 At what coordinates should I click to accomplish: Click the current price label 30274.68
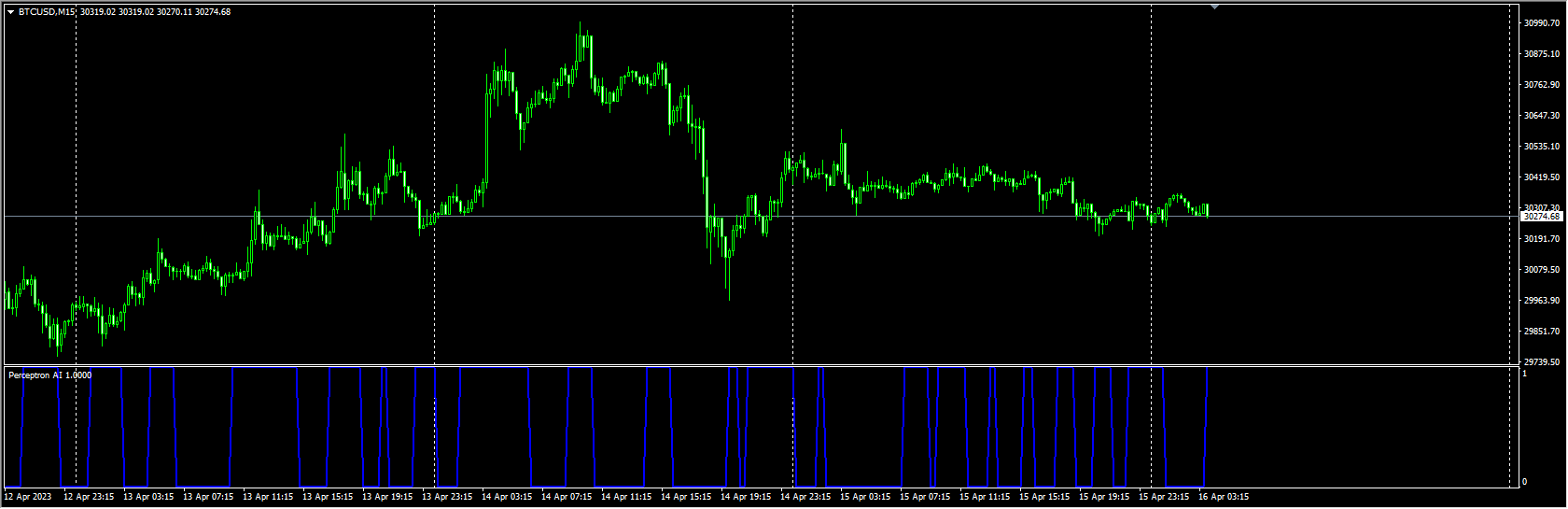click(1542, 217)
